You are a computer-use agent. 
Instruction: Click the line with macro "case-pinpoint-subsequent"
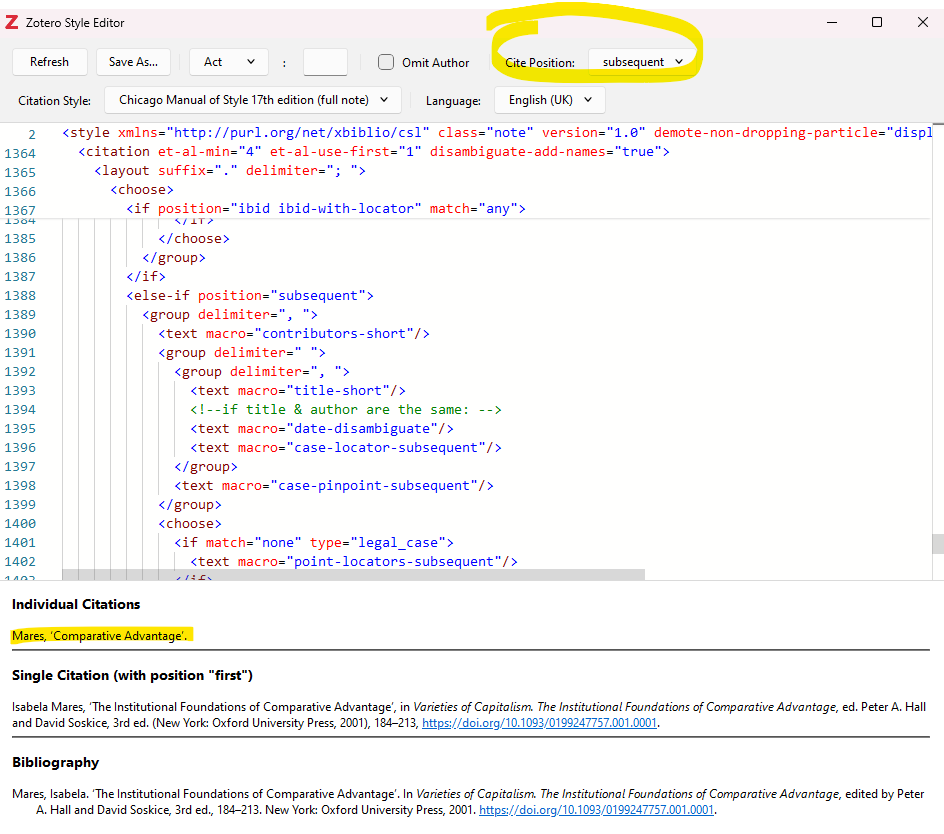pyautogui.click(x=334, y=485)
